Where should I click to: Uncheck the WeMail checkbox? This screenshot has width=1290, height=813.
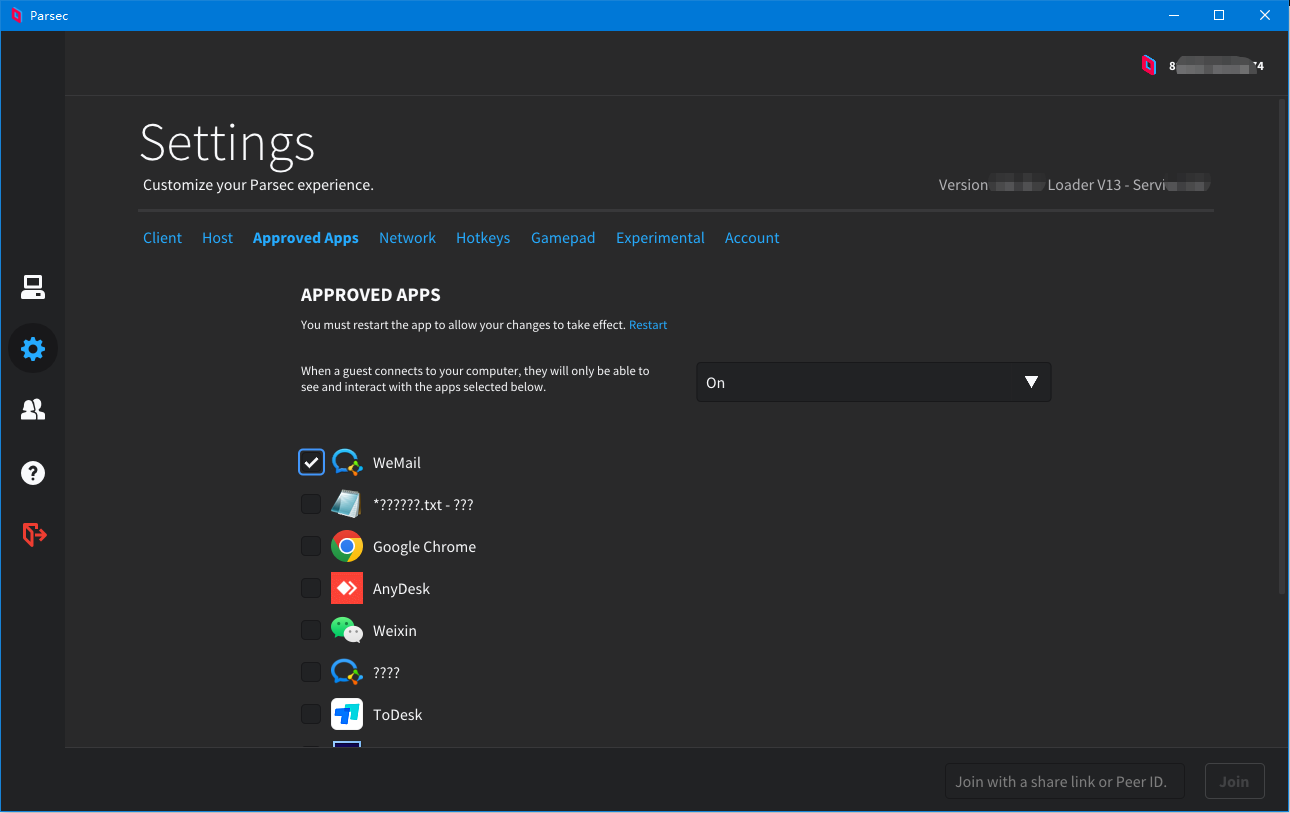point(312,462)
